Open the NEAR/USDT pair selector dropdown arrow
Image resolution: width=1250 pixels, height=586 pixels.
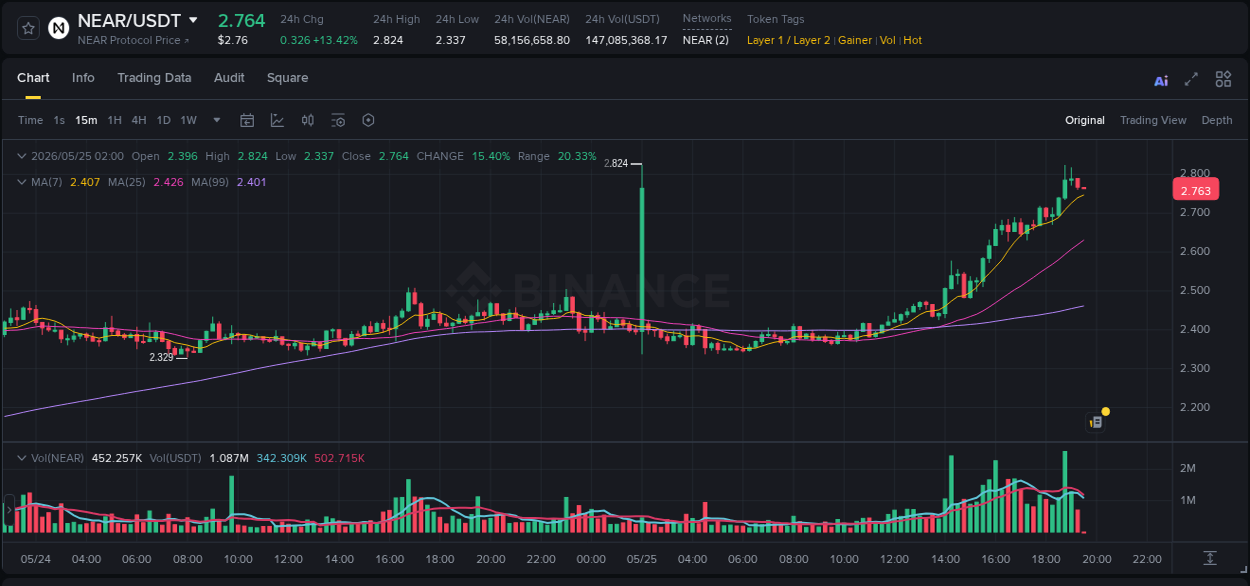pyautogui.click(x=193, y=20)
